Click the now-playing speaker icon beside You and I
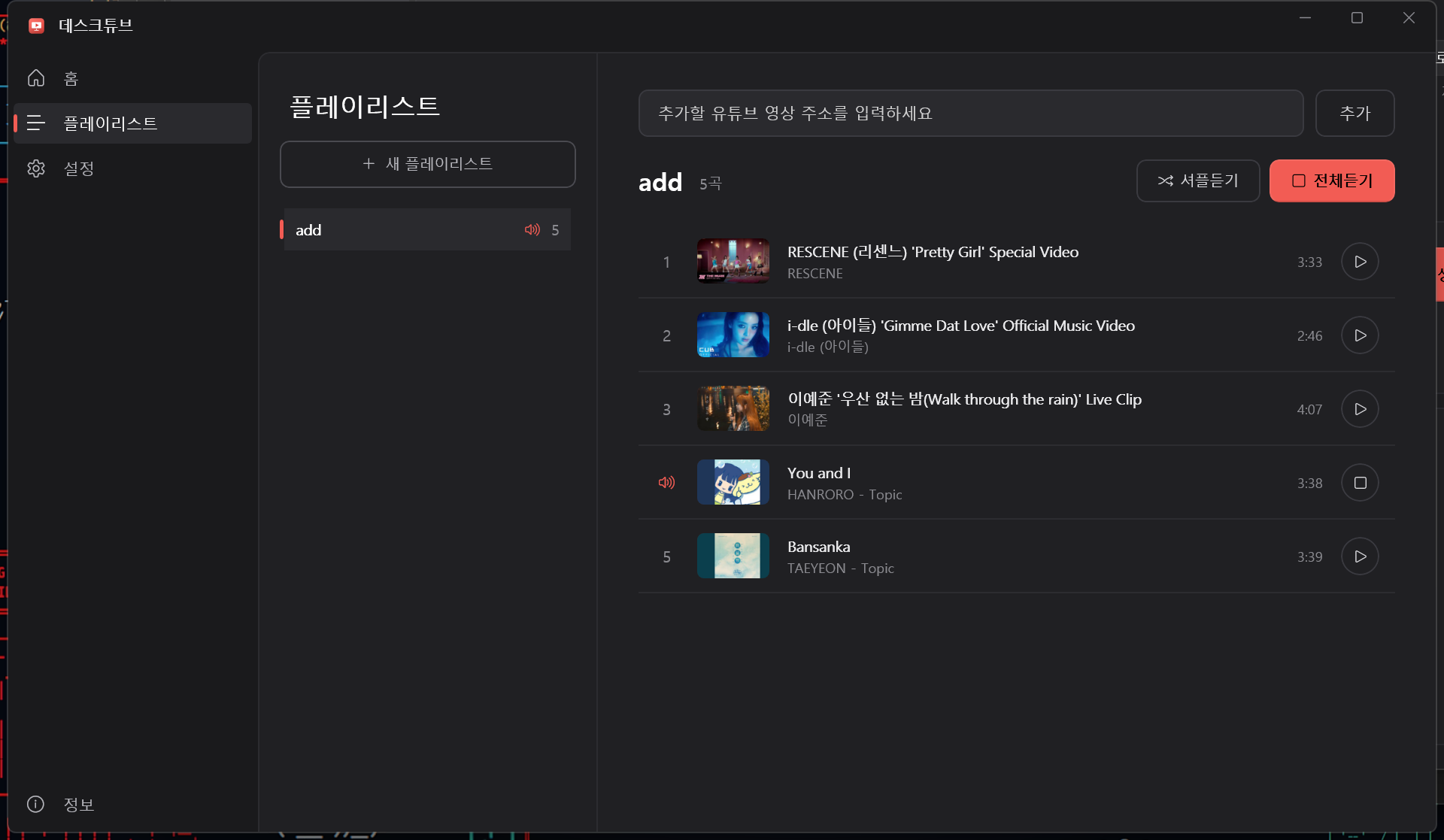The image size is (1444, 840). click(666, 483)
